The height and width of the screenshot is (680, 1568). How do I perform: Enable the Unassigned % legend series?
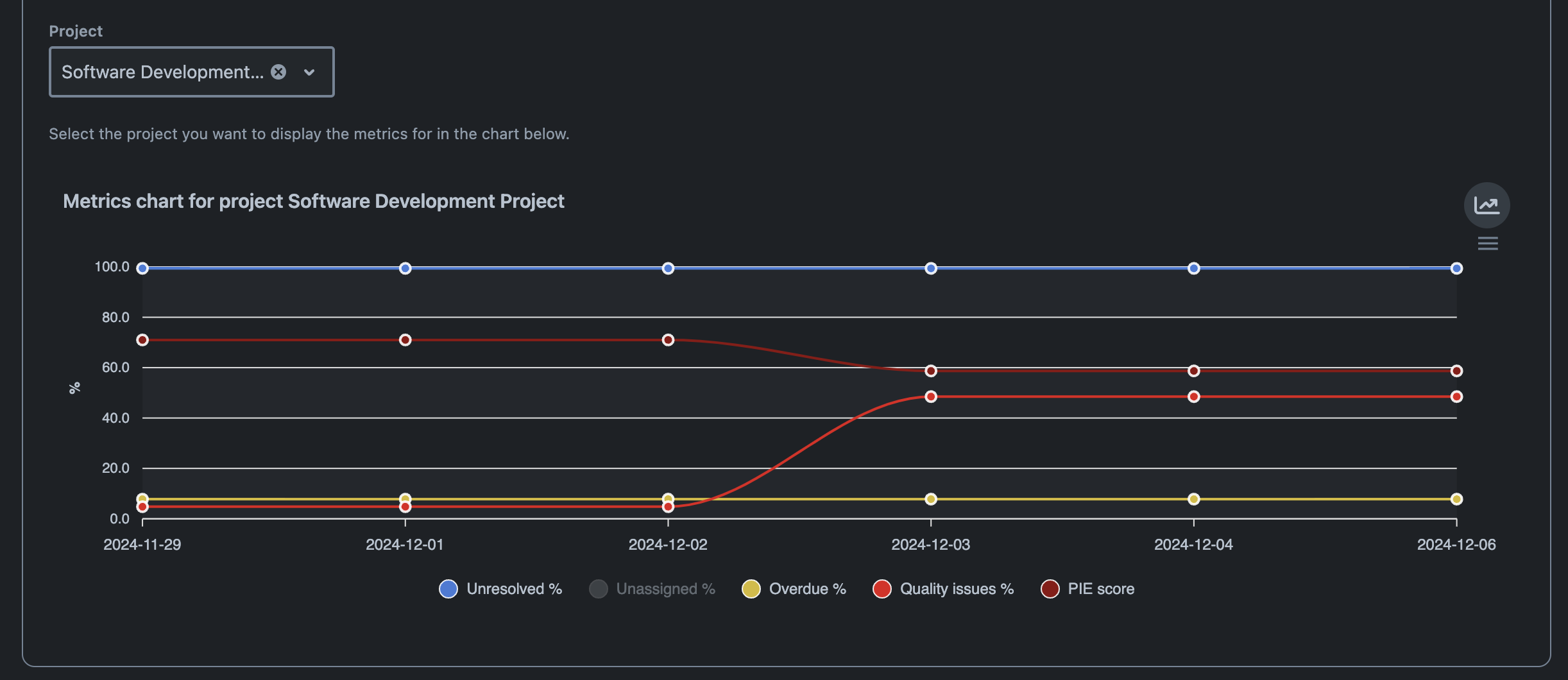pyautogui.click(x=652, y=589)
